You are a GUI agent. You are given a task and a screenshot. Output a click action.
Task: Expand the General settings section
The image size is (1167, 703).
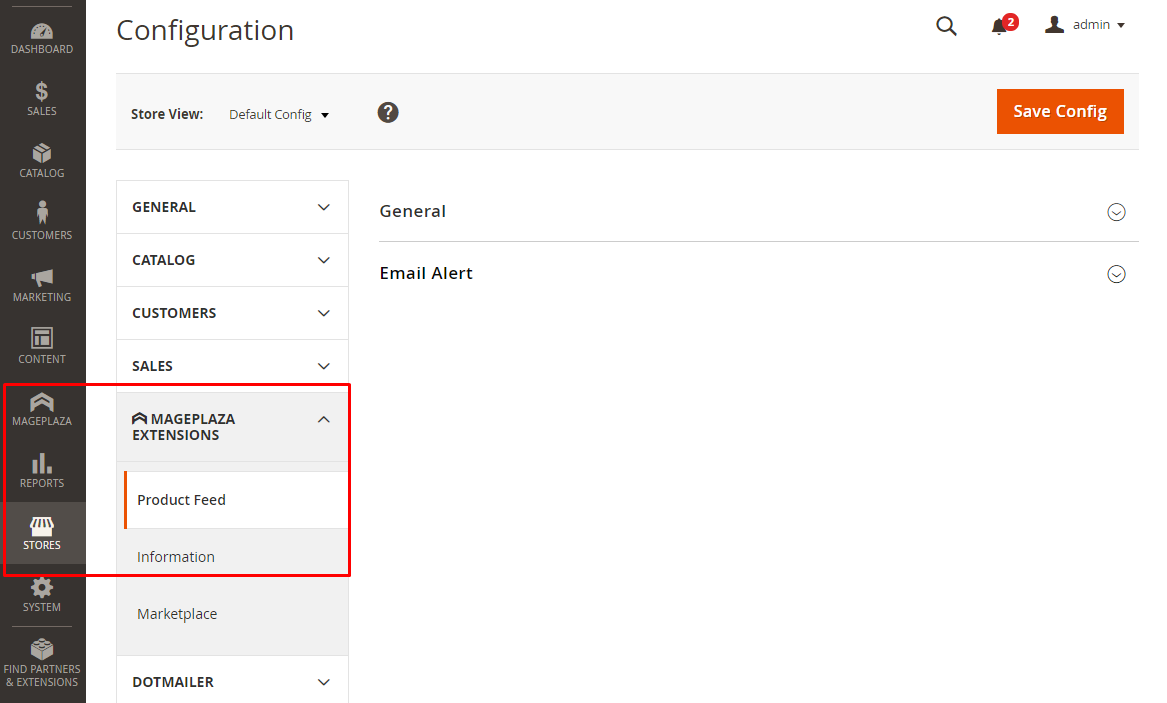coord(1116,212)
